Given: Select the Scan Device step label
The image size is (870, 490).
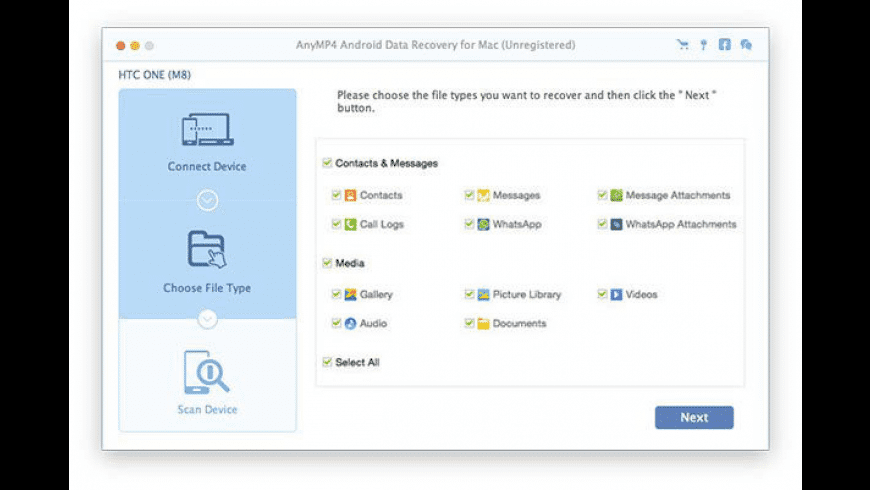Looking at the screenshot, I should pos(207,410).
